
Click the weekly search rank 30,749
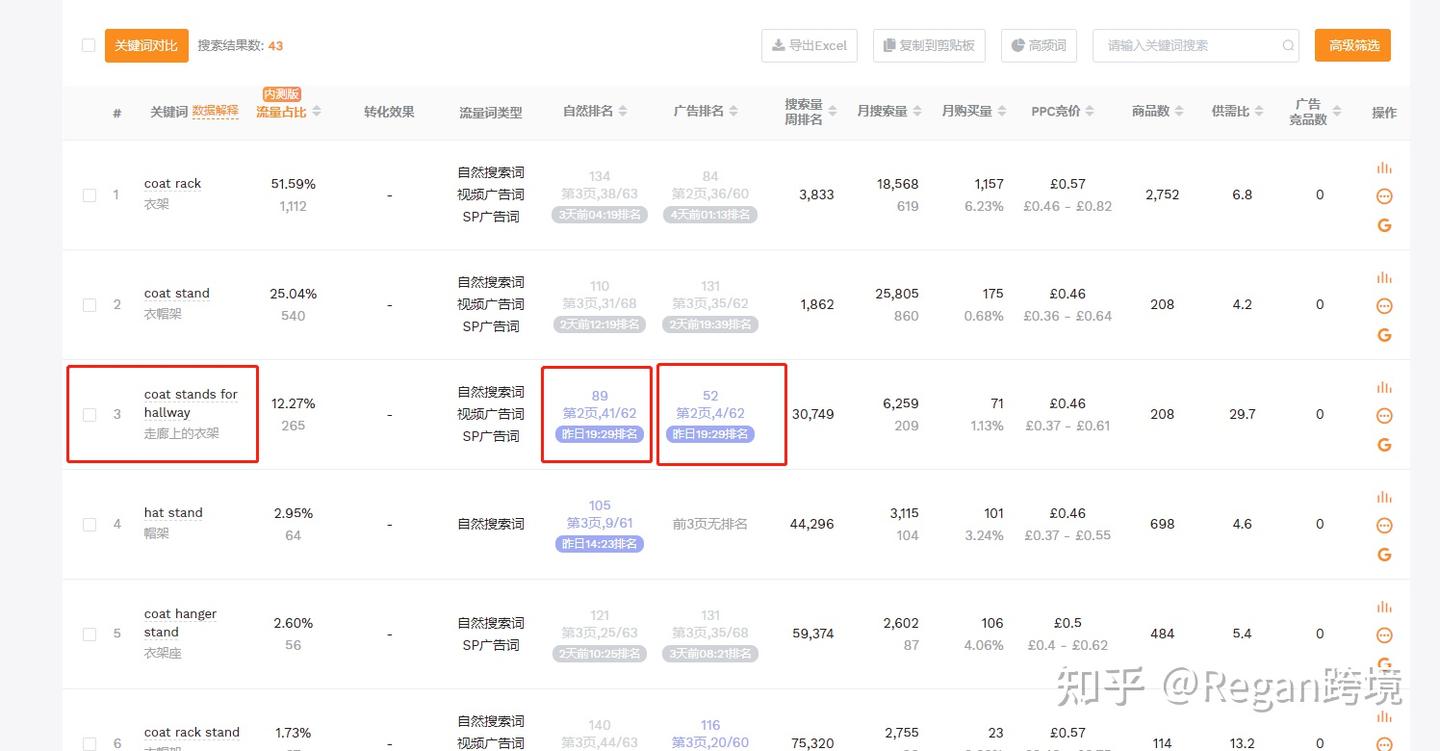(x=813, y=414)
